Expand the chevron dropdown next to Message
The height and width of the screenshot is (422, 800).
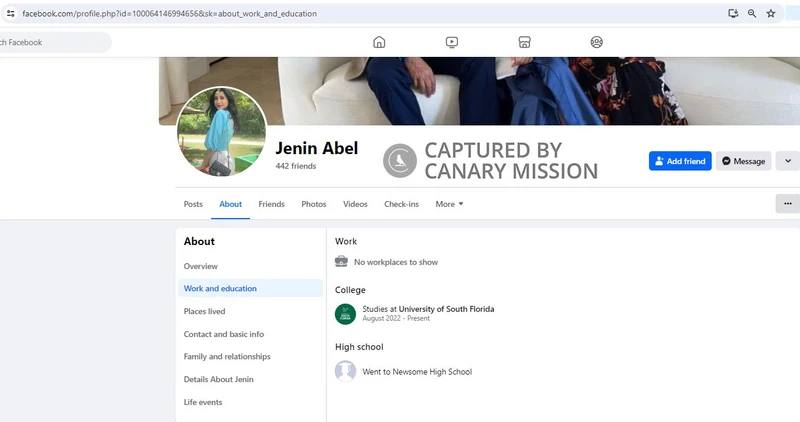[788, 161]
